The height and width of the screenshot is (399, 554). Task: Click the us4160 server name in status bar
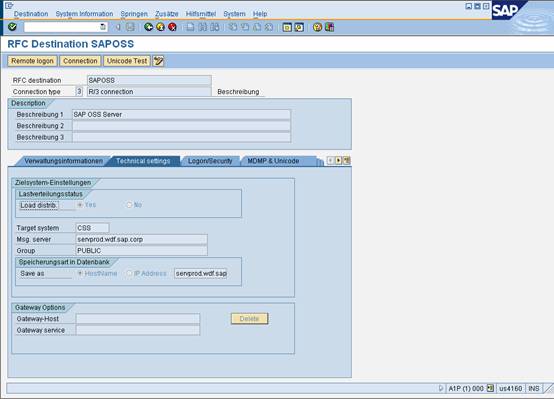click(x=511, y=388)
